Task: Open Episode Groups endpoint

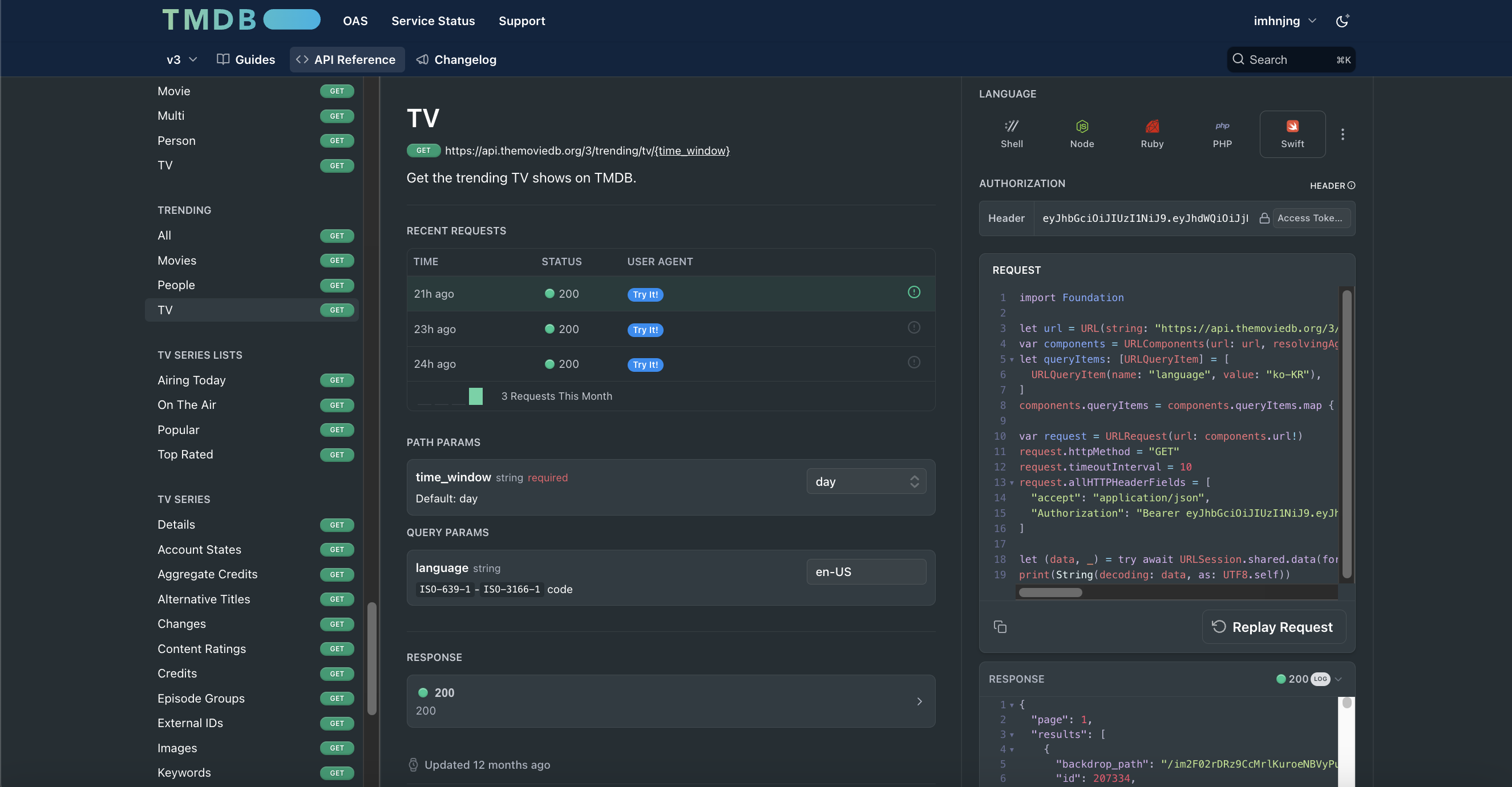Action: pyautogui.click(x=251, y=699)
